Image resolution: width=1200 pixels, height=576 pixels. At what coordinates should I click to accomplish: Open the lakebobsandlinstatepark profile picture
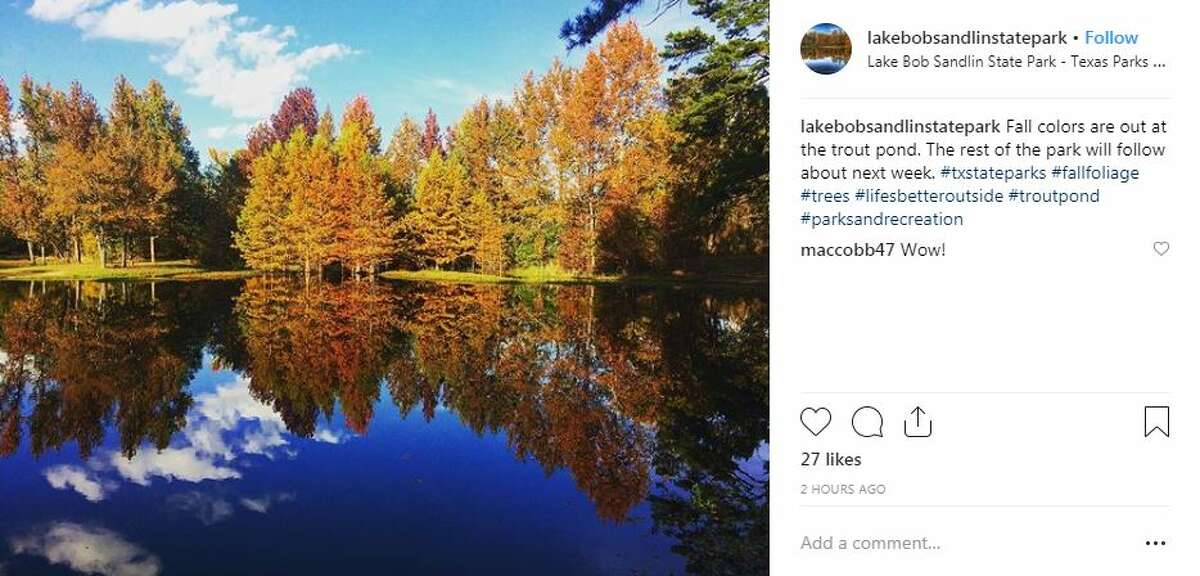click(826, 49)
